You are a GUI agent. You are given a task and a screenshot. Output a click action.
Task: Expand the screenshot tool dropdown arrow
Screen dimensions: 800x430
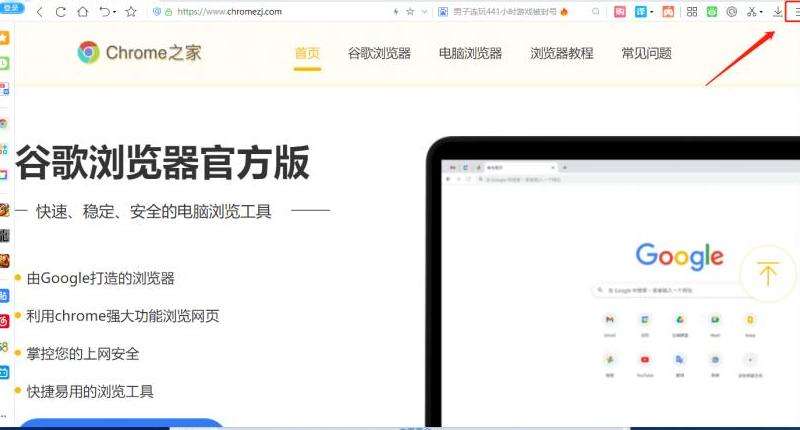(x=761, y=12)
